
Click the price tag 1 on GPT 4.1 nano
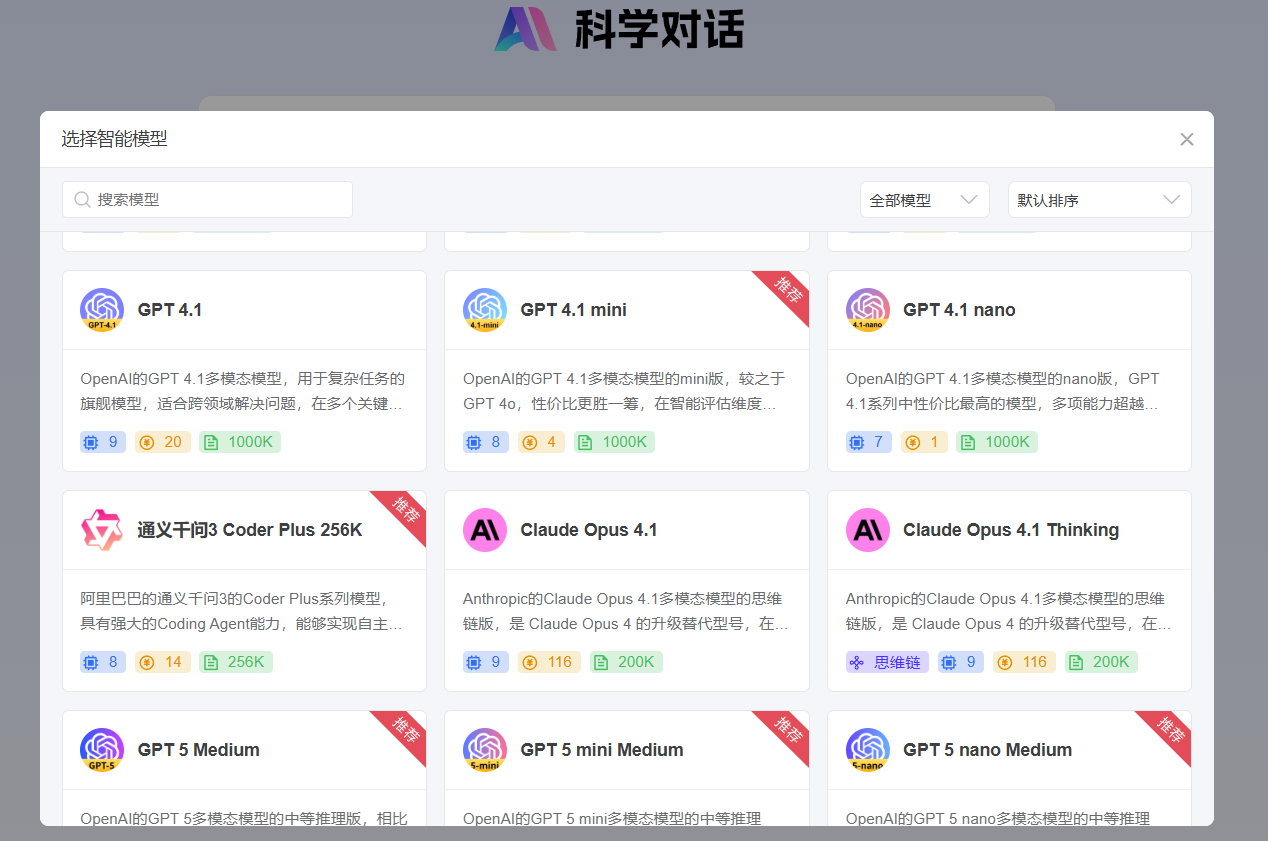point(924,442)
